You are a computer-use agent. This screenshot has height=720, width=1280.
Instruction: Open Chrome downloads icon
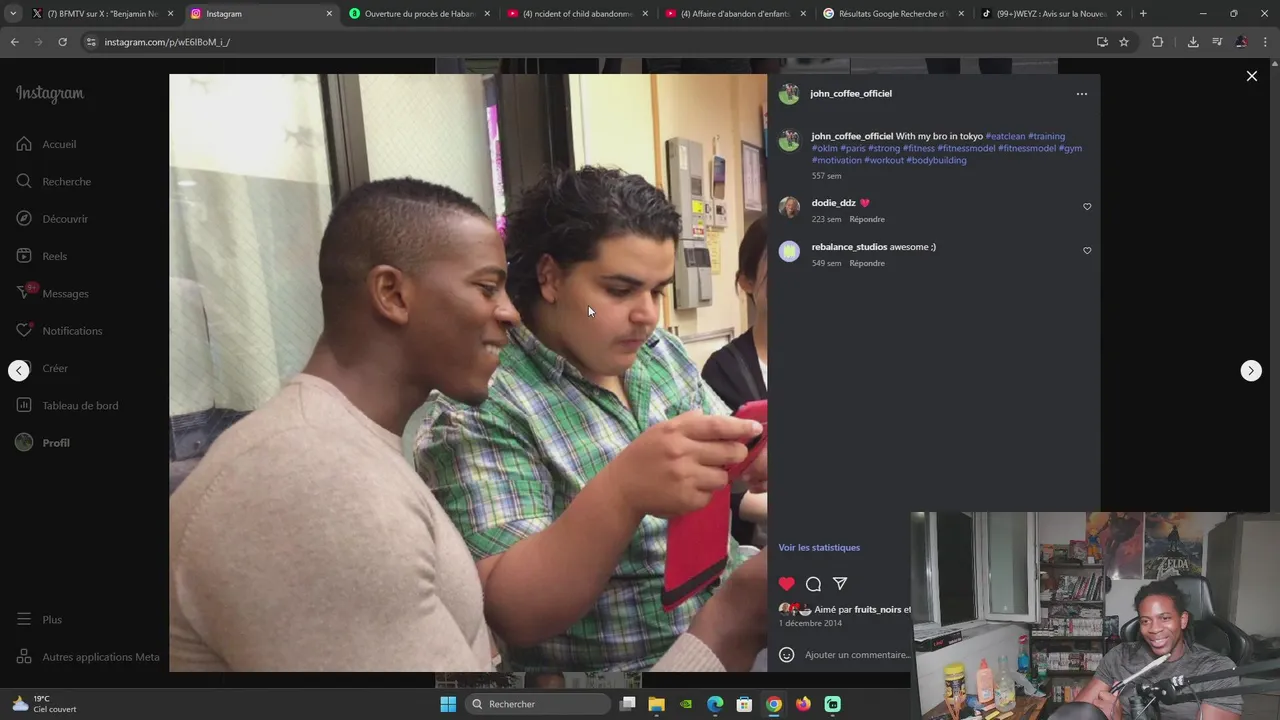(x=1193, y=42)
